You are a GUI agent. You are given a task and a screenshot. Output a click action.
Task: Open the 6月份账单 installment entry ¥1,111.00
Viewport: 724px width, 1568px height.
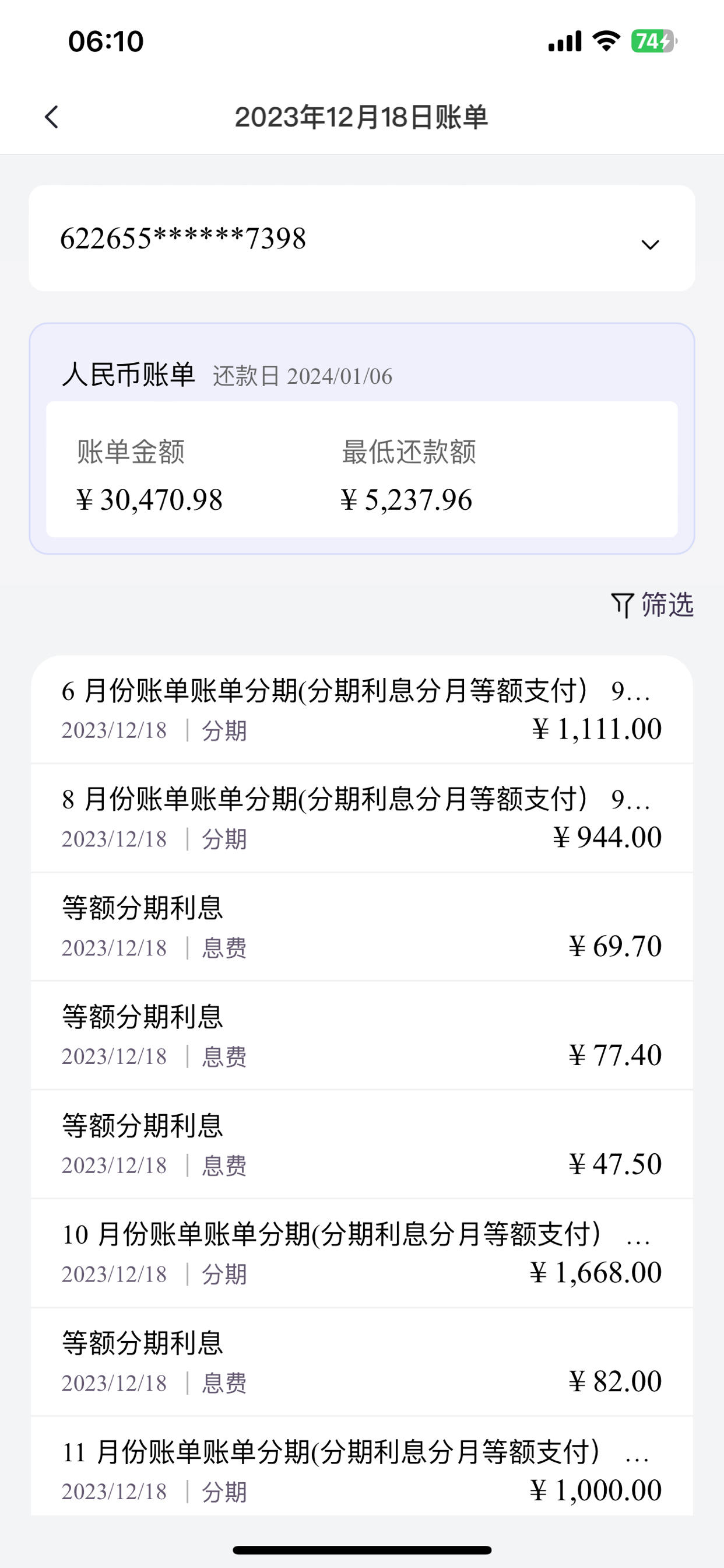pyautogui.click(x=362, y=710)
